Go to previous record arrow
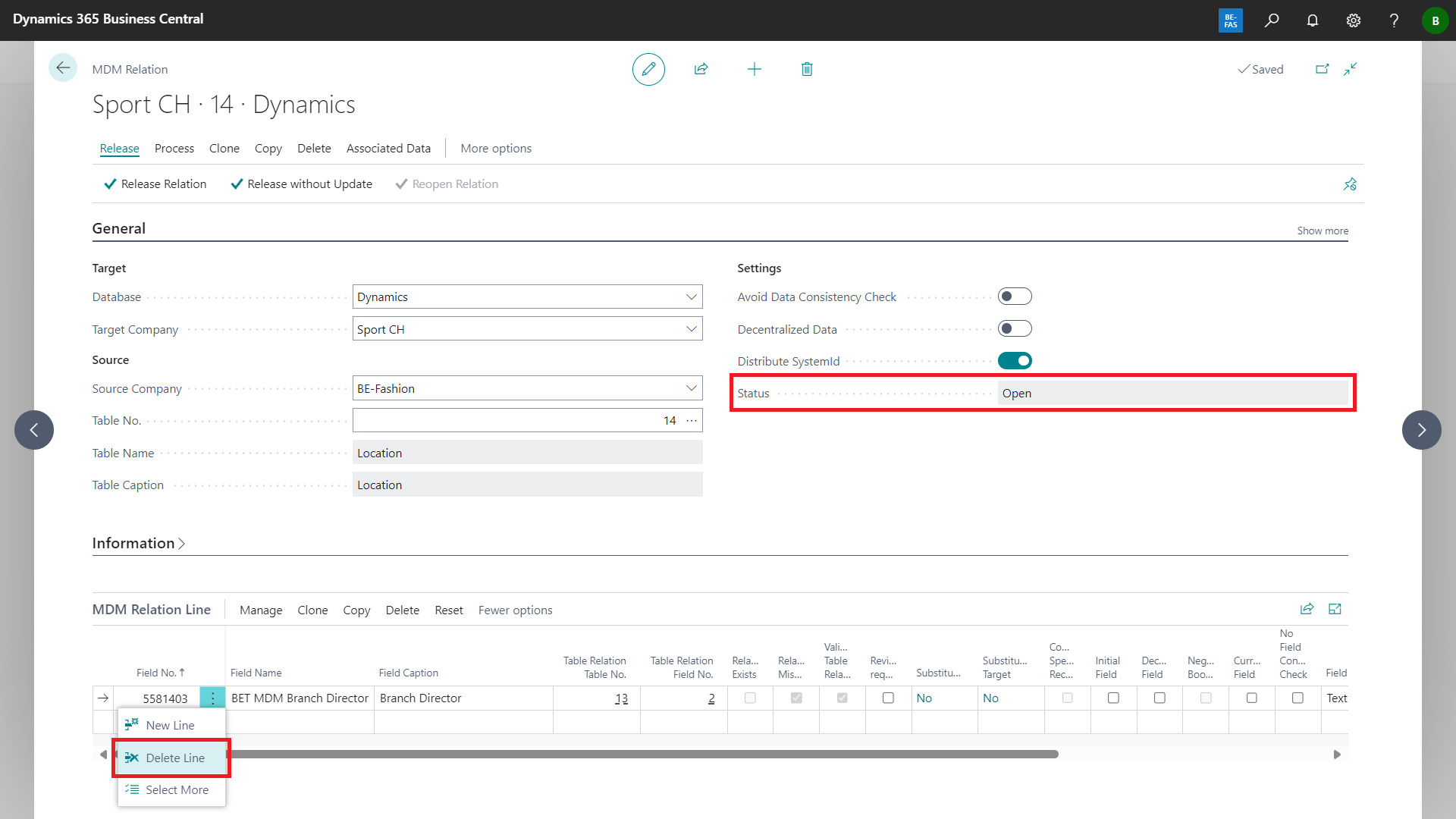Image resolution: width=1456 pixels, height=819 pixels. pos(34,430)
